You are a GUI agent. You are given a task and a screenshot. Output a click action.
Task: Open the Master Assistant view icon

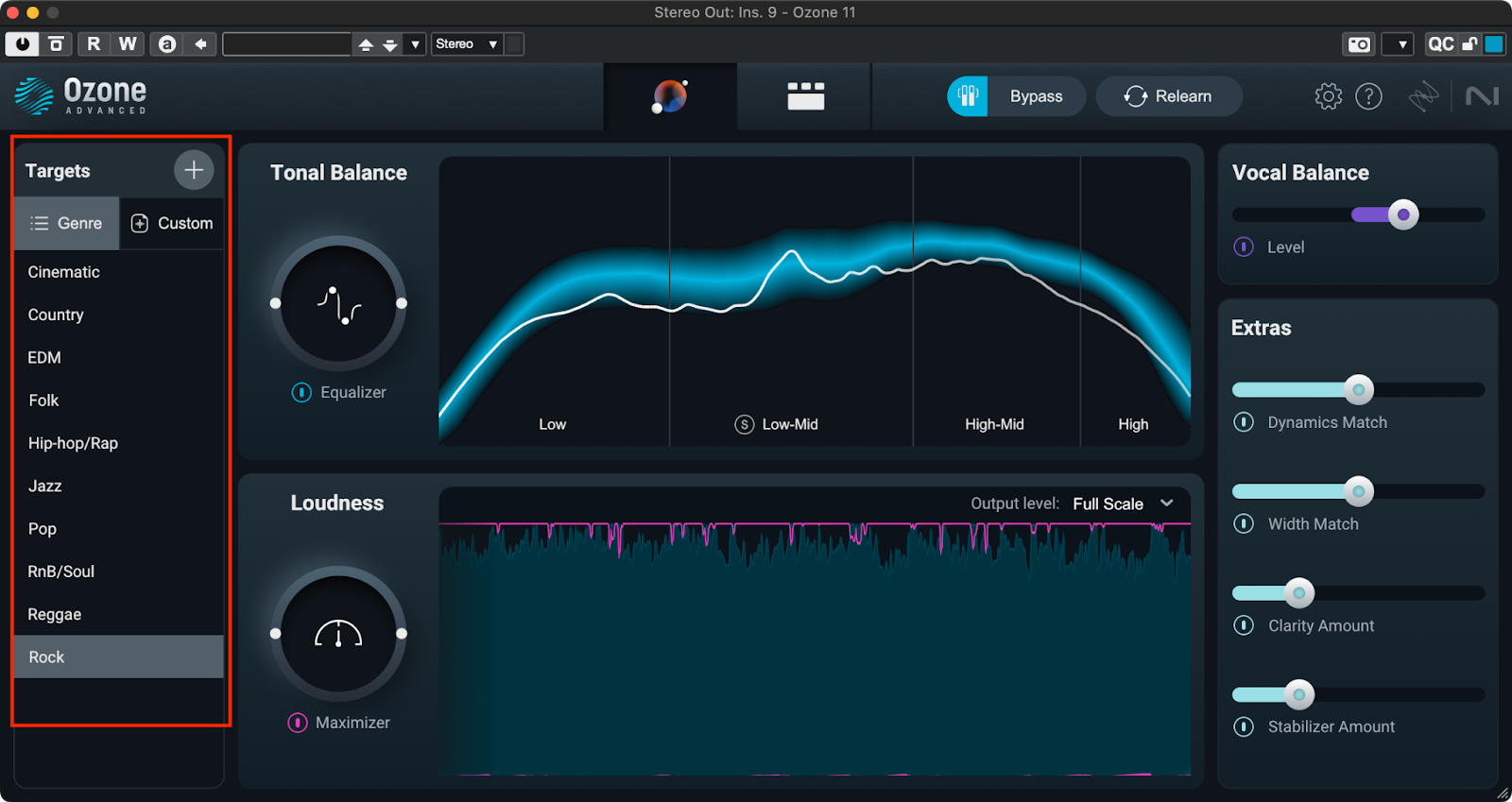point(670,96)
